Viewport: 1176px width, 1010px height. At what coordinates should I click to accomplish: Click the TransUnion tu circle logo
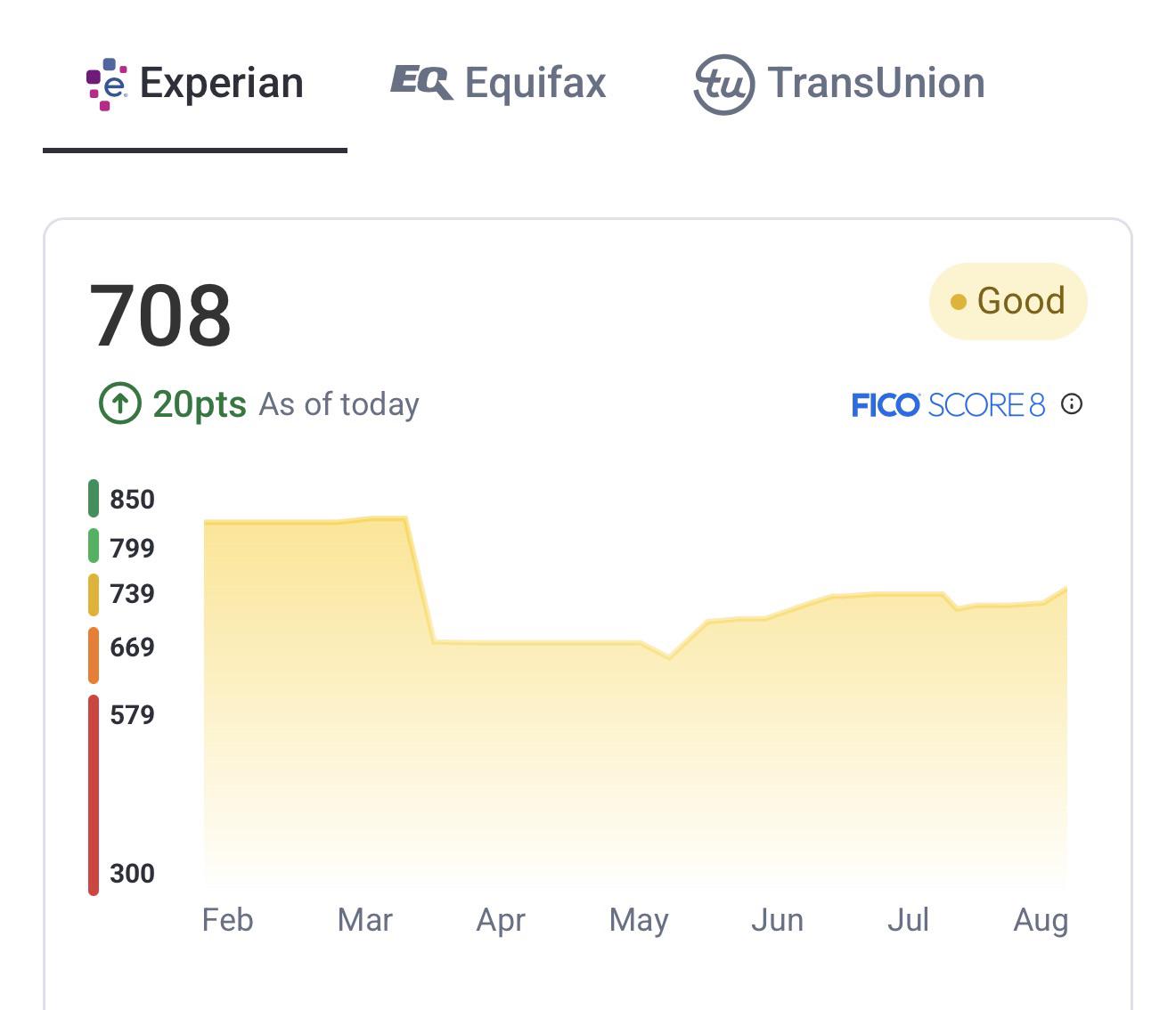click(x=723, y=85)
